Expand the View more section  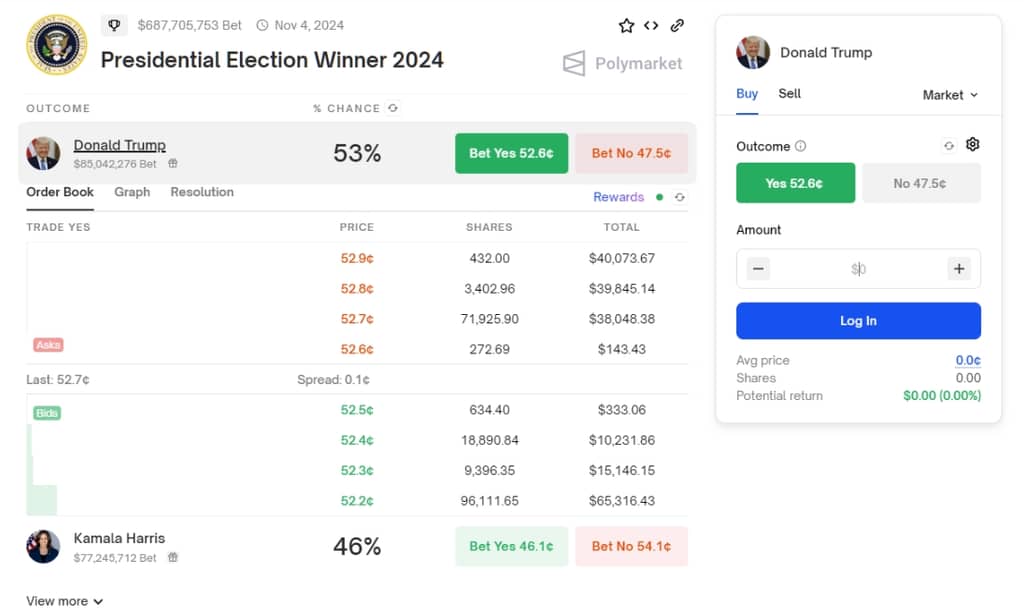pyautogui.click(x=64, y=601)
